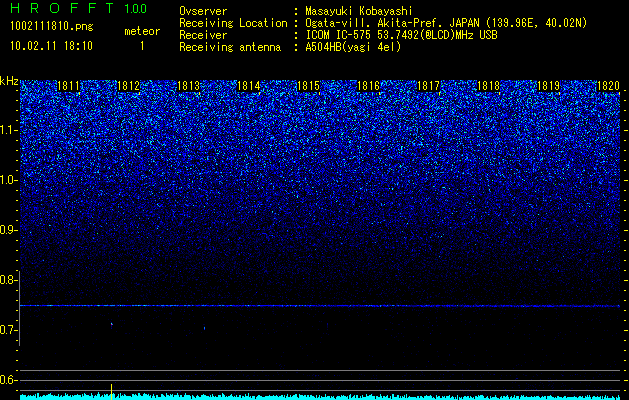Click the 1819 time marker
The height and width of the screenshot is (400, 629).
point(549,86)
